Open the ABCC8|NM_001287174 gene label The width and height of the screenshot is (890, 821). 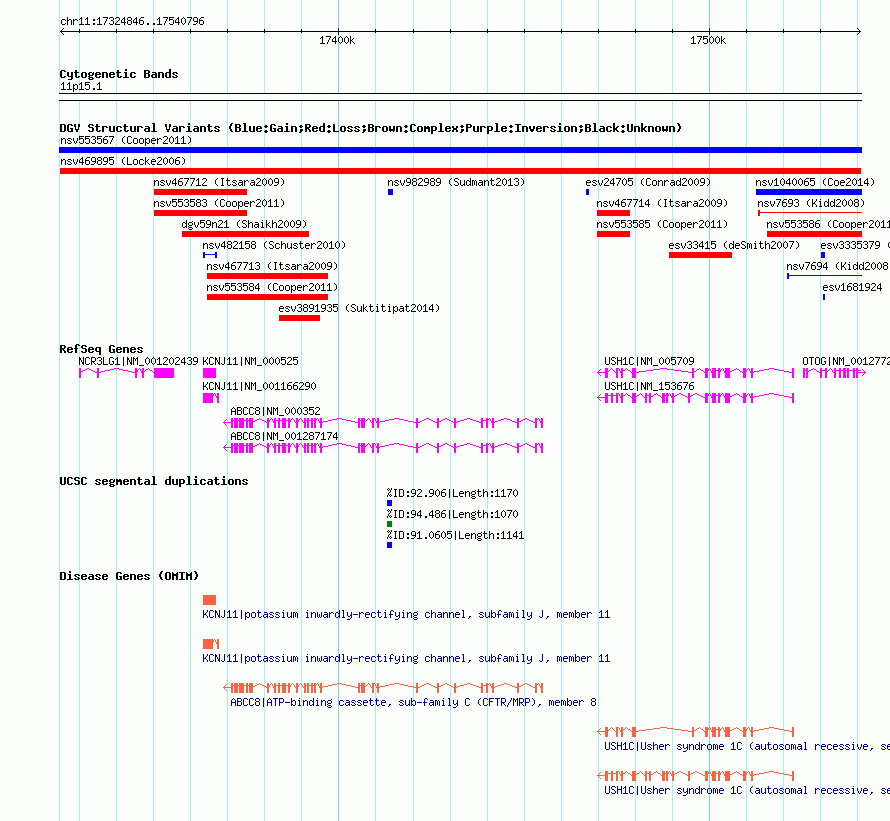click(284, 436)
